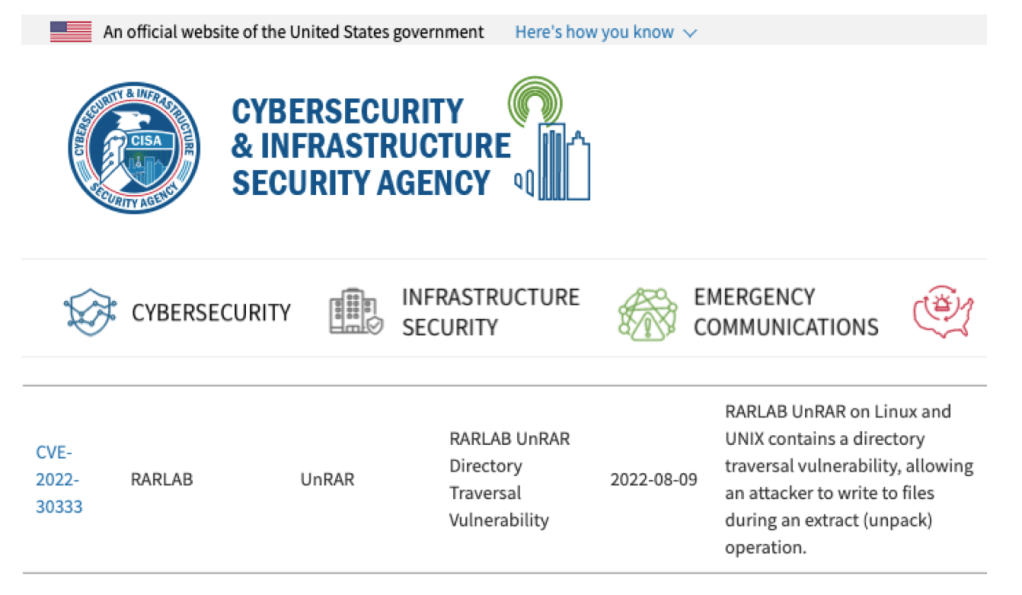Click the 2022-08-09 date cell
The width and height of the screenshot is (1022, 595).
point(654,479)
